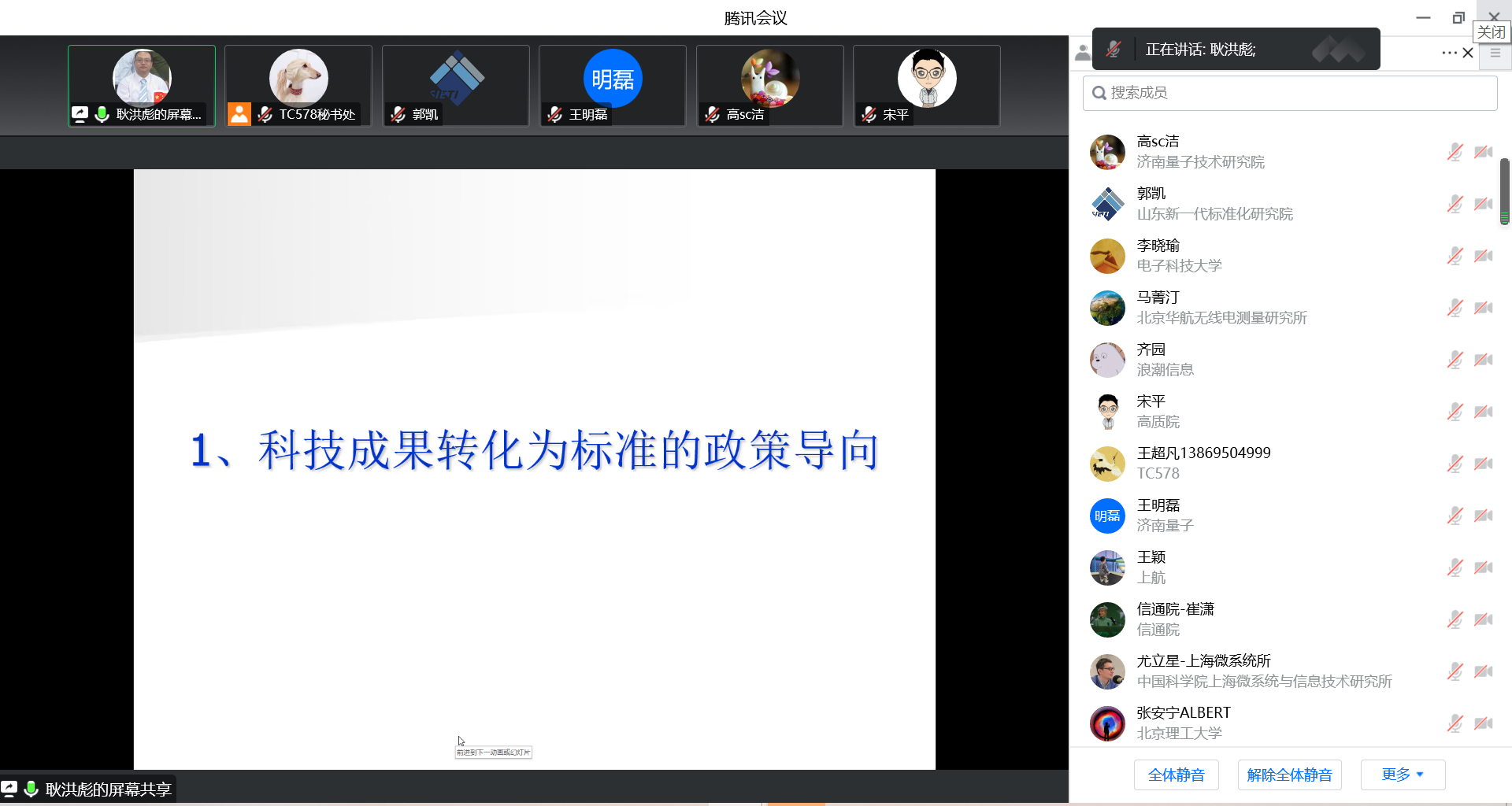Click screen-share icon on 耿洪彪 tile

pyautogui.click(x=80, y=114)
